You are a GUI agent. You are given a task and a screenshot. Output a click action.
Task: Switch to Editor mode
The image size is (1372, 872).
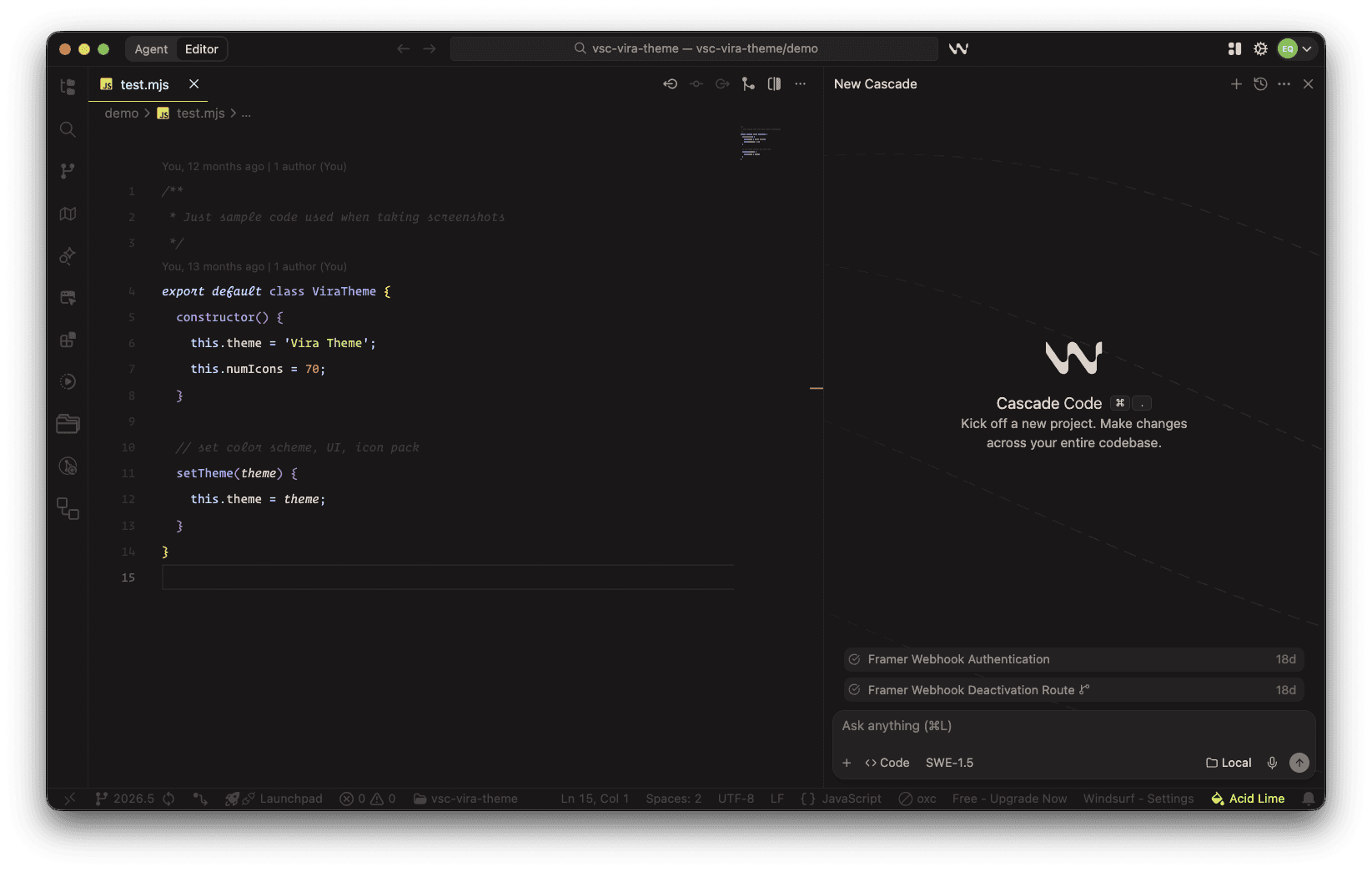pos(202,49)
